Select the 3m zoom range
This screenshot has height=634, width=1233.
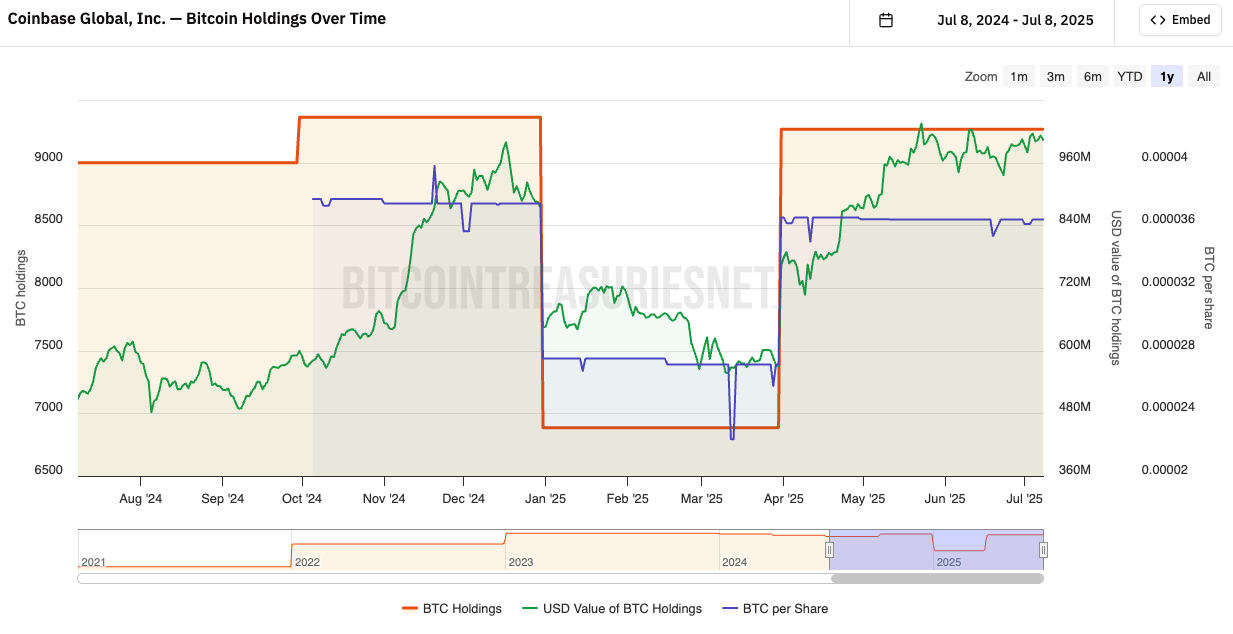[1055, 77]
